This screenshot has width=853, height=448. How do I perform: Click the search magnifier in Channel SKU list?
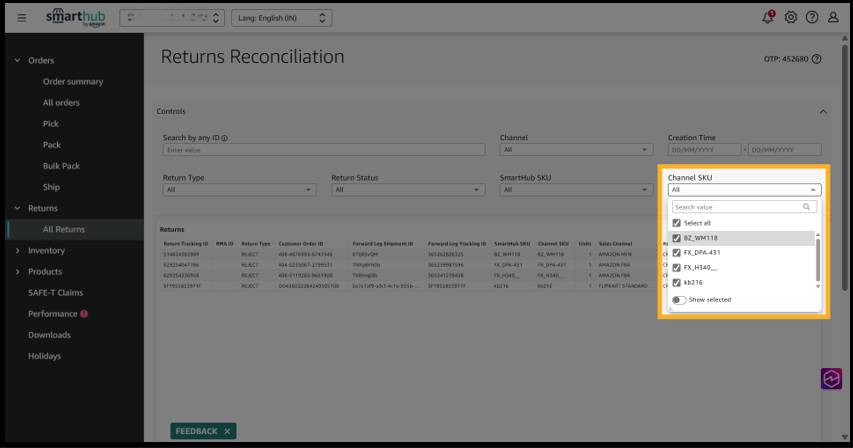807,207
